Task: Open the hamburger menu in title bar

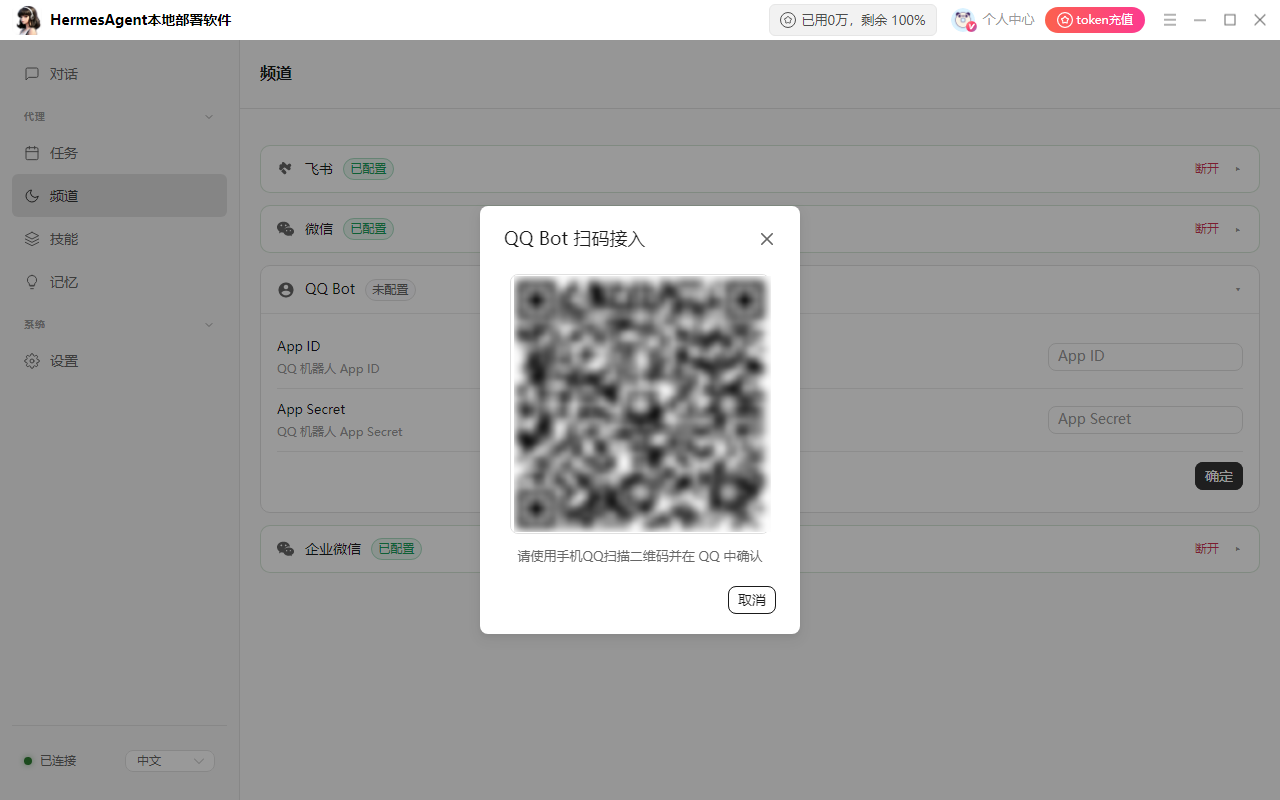Action: click(x=1170, y=20)
